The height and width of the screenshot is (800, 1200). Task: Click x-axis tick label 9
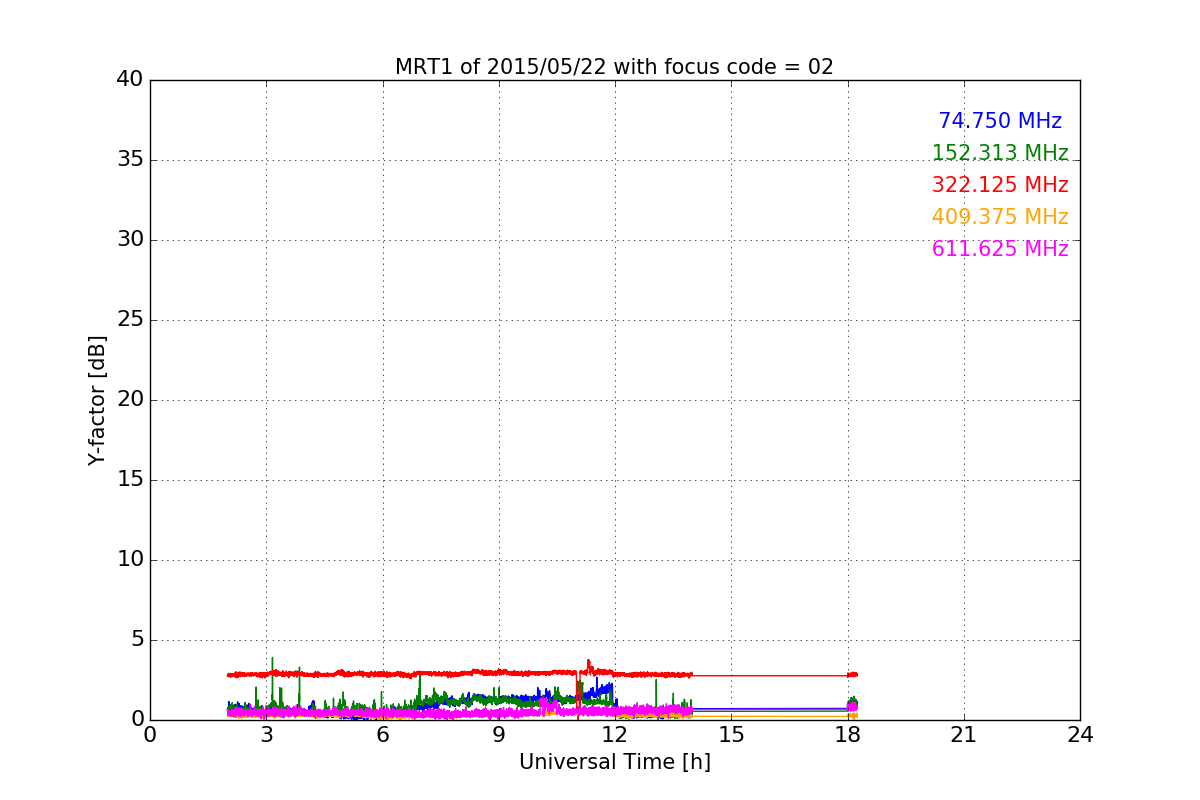tap(499, 735)
